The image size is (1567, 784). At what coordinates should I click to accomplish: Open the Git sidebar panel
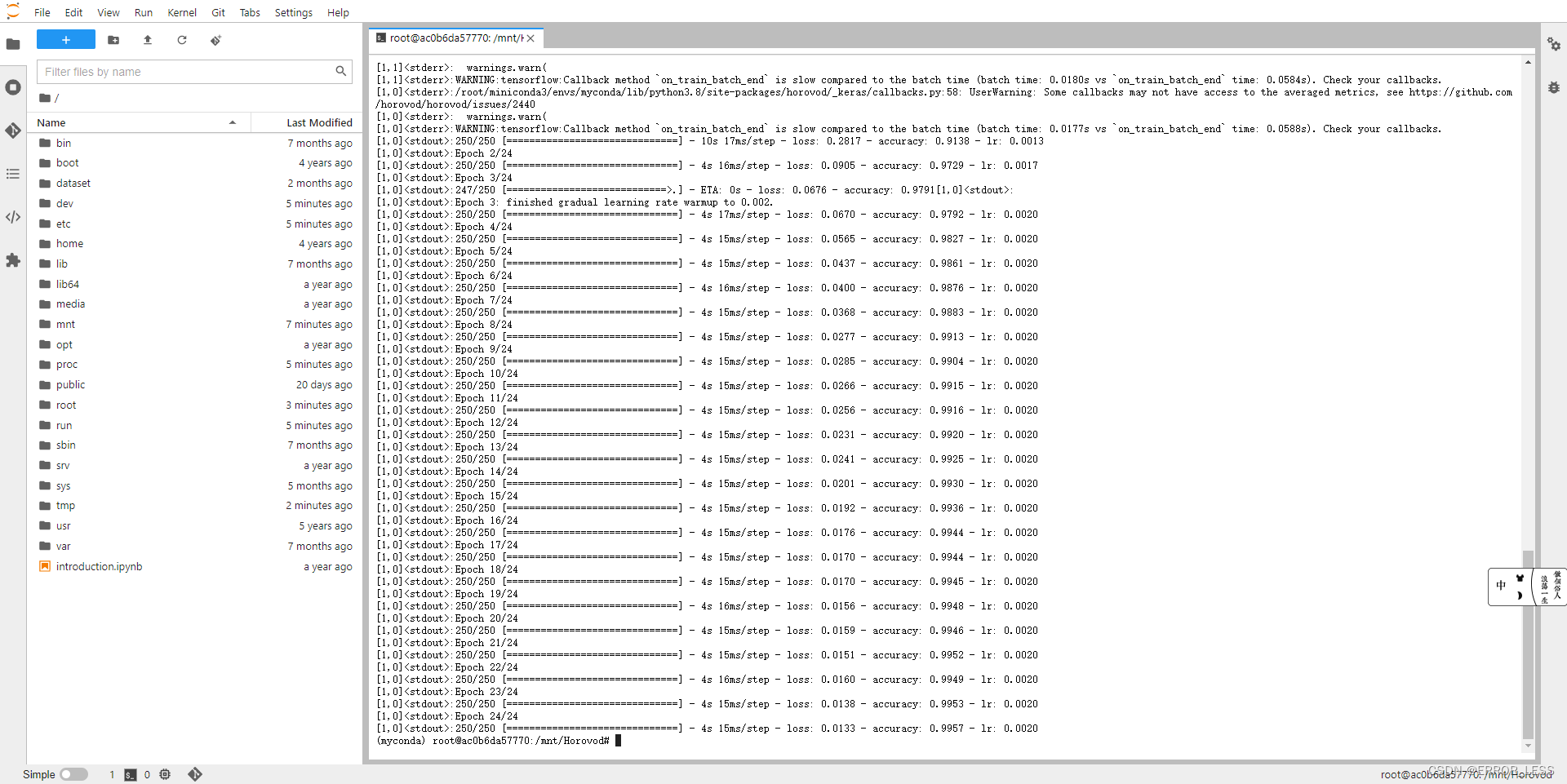pyautogui.click(x=13, y=131)
